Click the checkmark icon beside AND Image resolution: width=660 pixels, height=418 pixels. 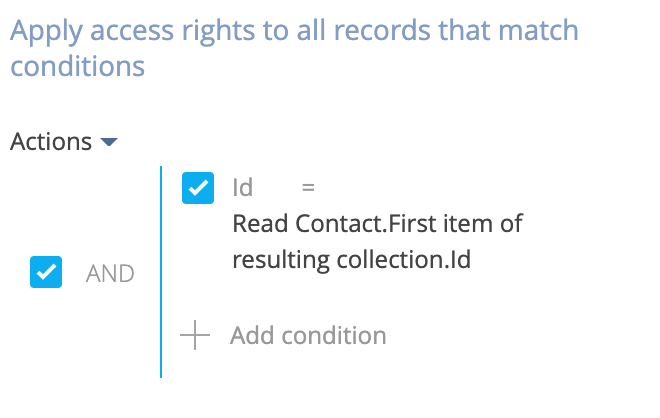[x=46, y=273]
